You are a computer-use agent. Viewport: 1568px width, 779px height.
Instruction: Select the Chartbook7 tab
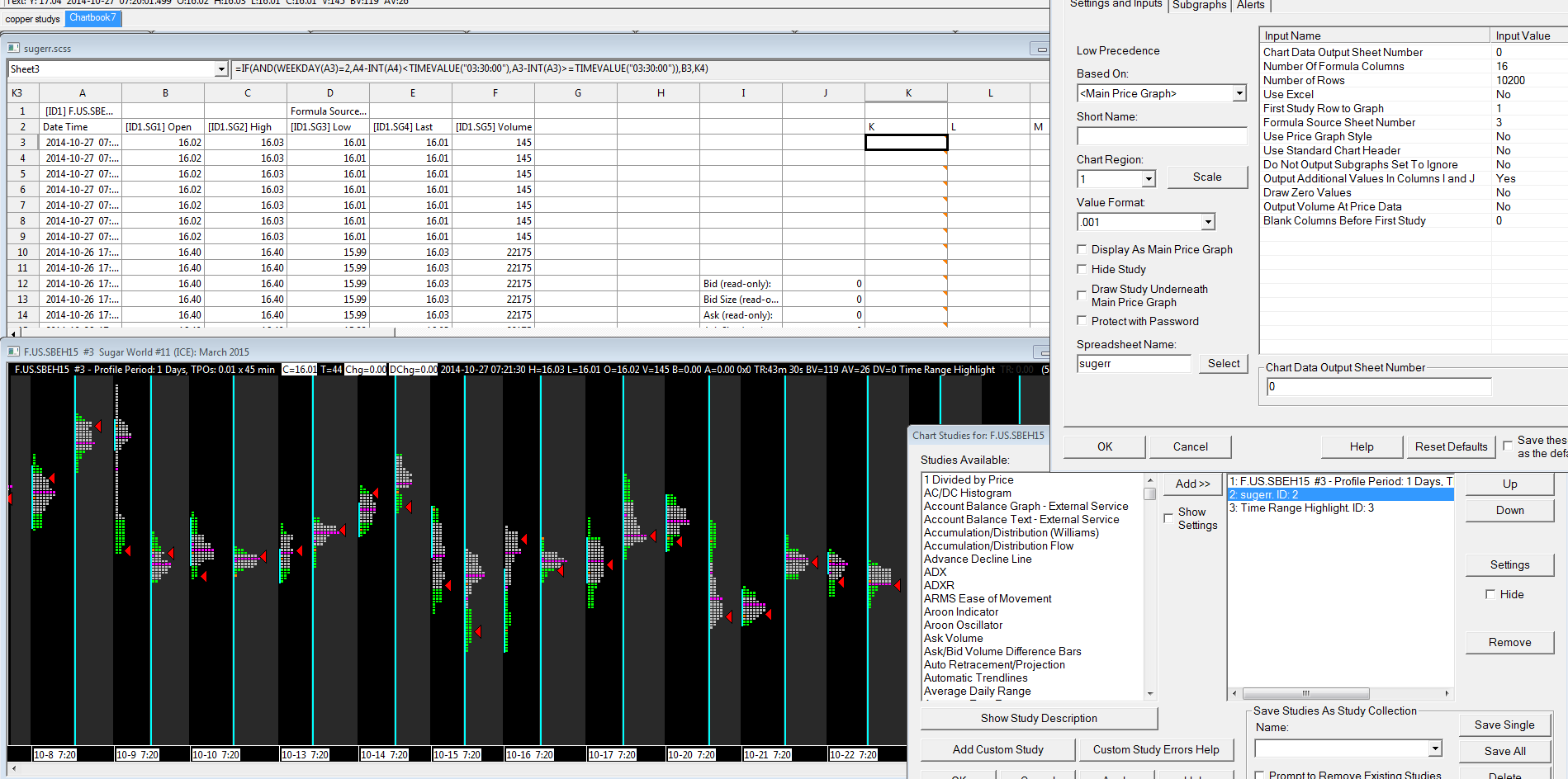point(92,18)
